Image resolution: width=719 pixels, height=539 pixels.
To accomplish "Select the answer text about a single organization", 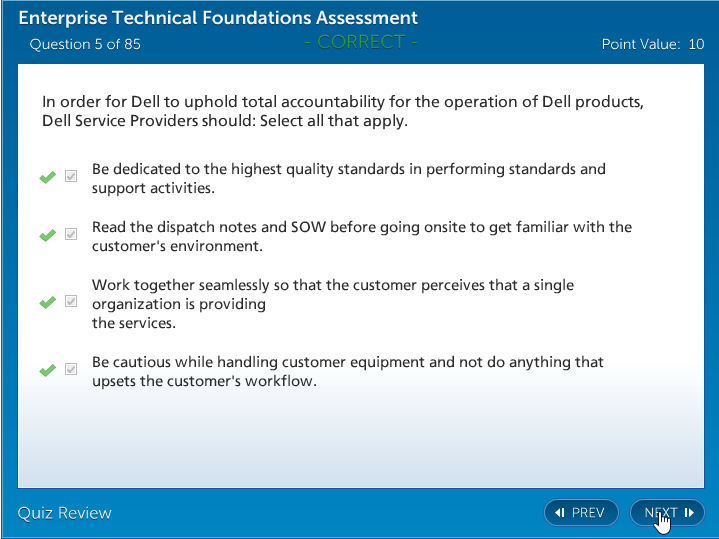I will [332, 303].
